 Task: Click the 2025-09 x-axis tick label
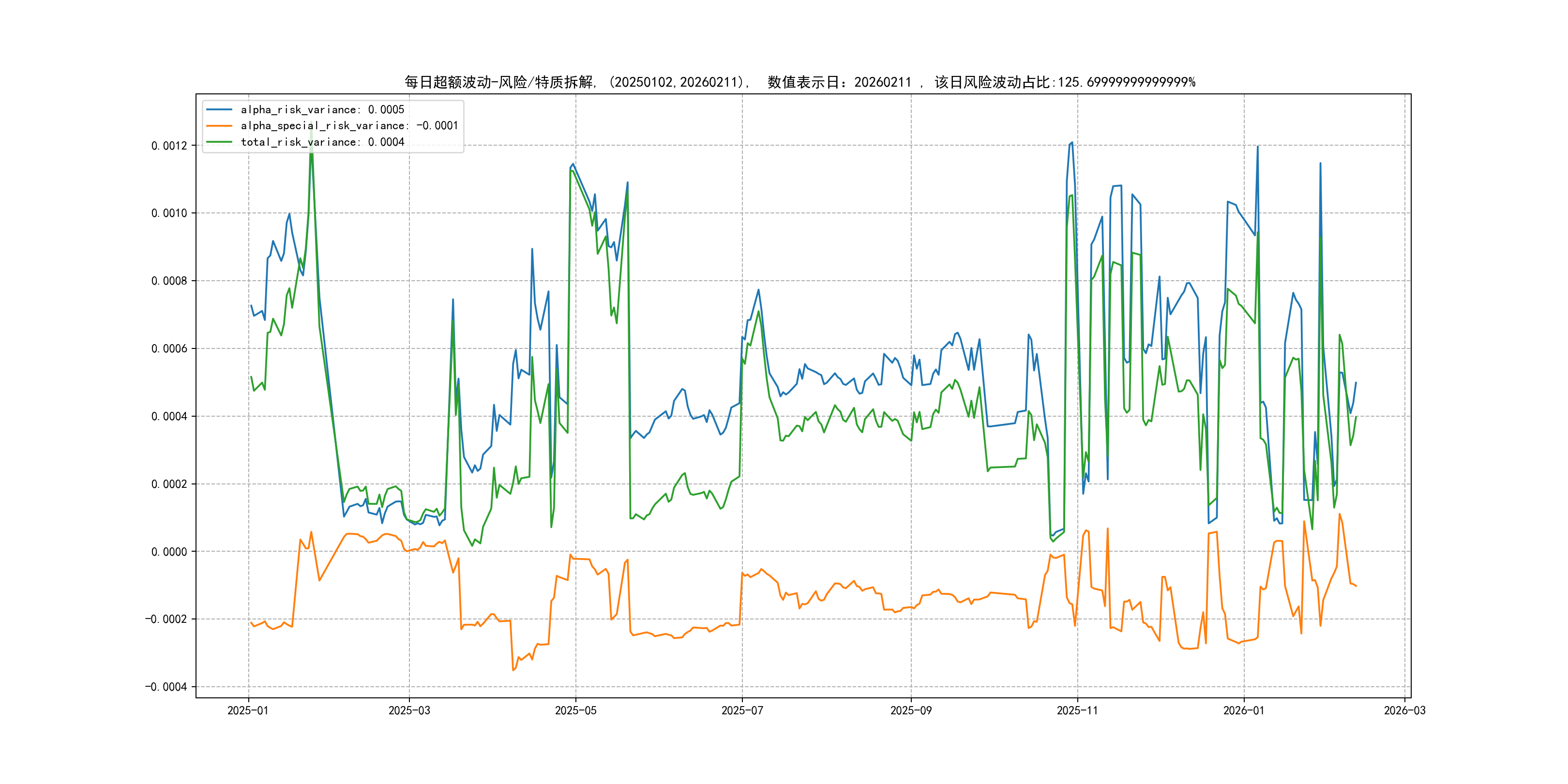[911, 710]
